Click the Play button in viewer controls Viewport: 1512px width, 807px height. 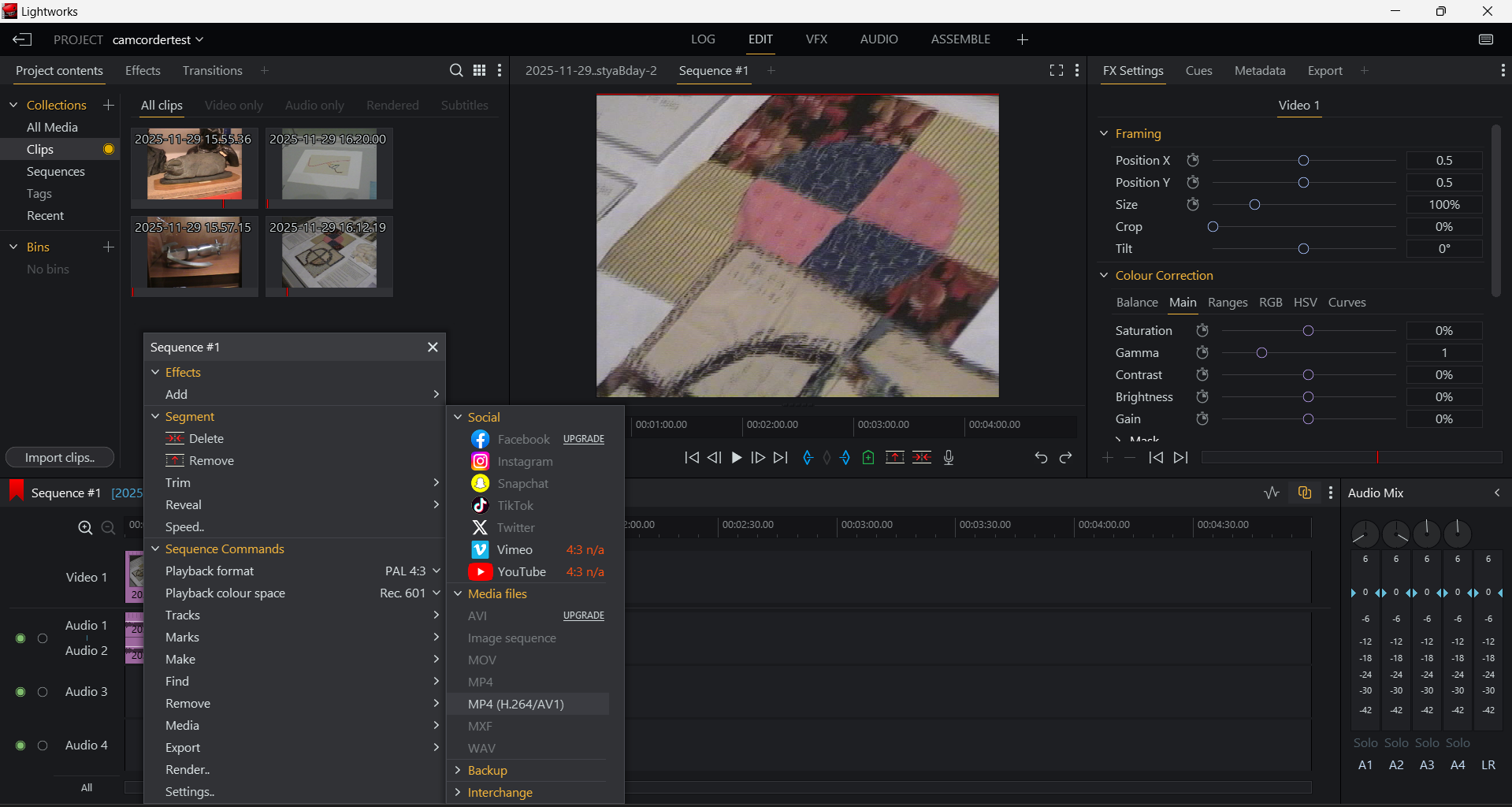737,458
